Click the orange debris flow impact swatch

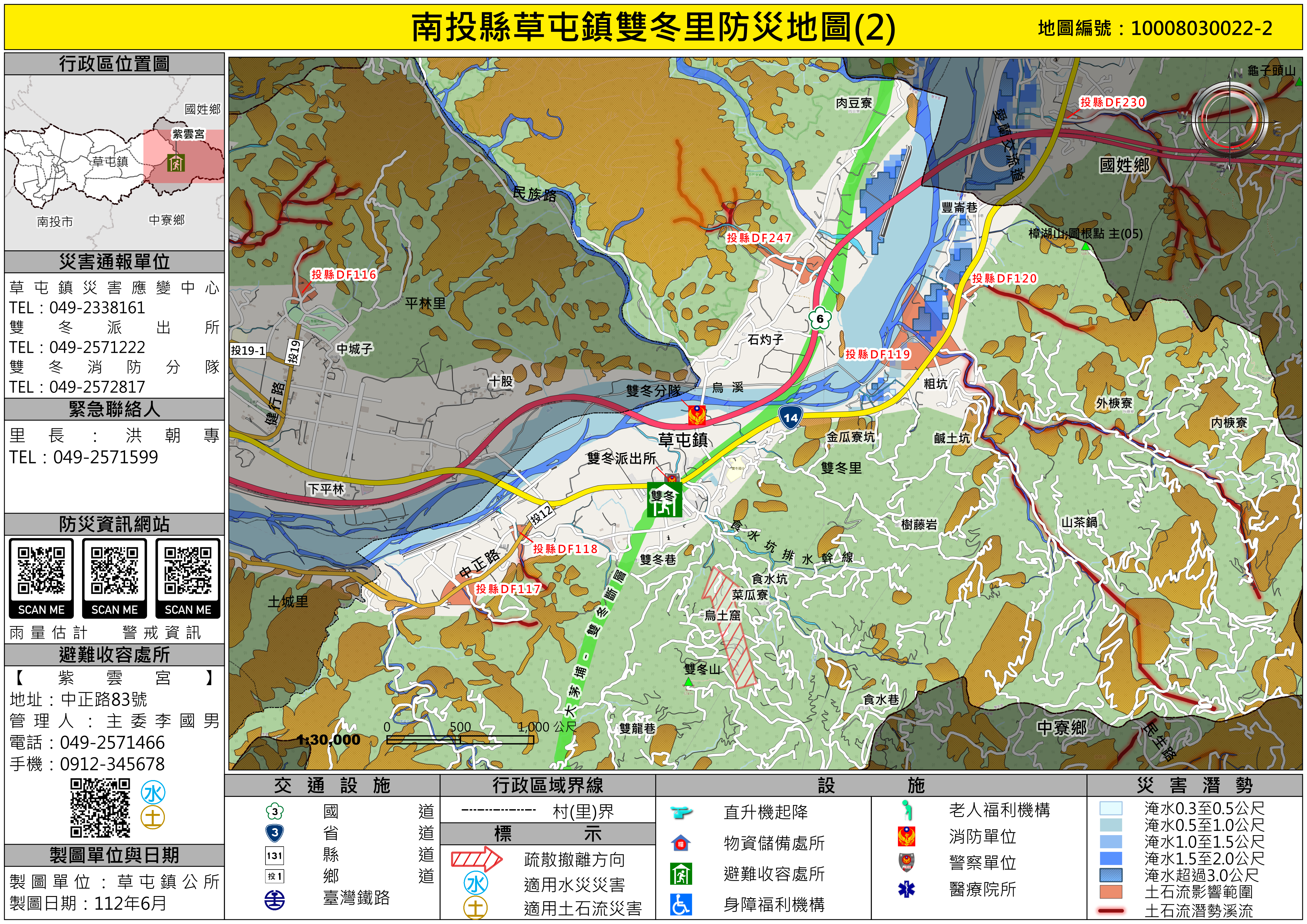click(1111, 892)
